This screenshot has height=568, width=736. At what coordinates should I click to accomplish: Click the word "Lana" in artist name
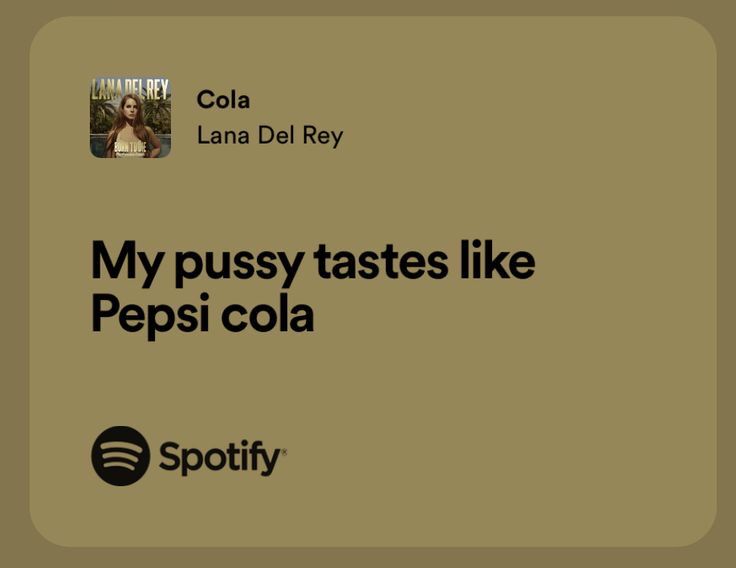[223, 136]
